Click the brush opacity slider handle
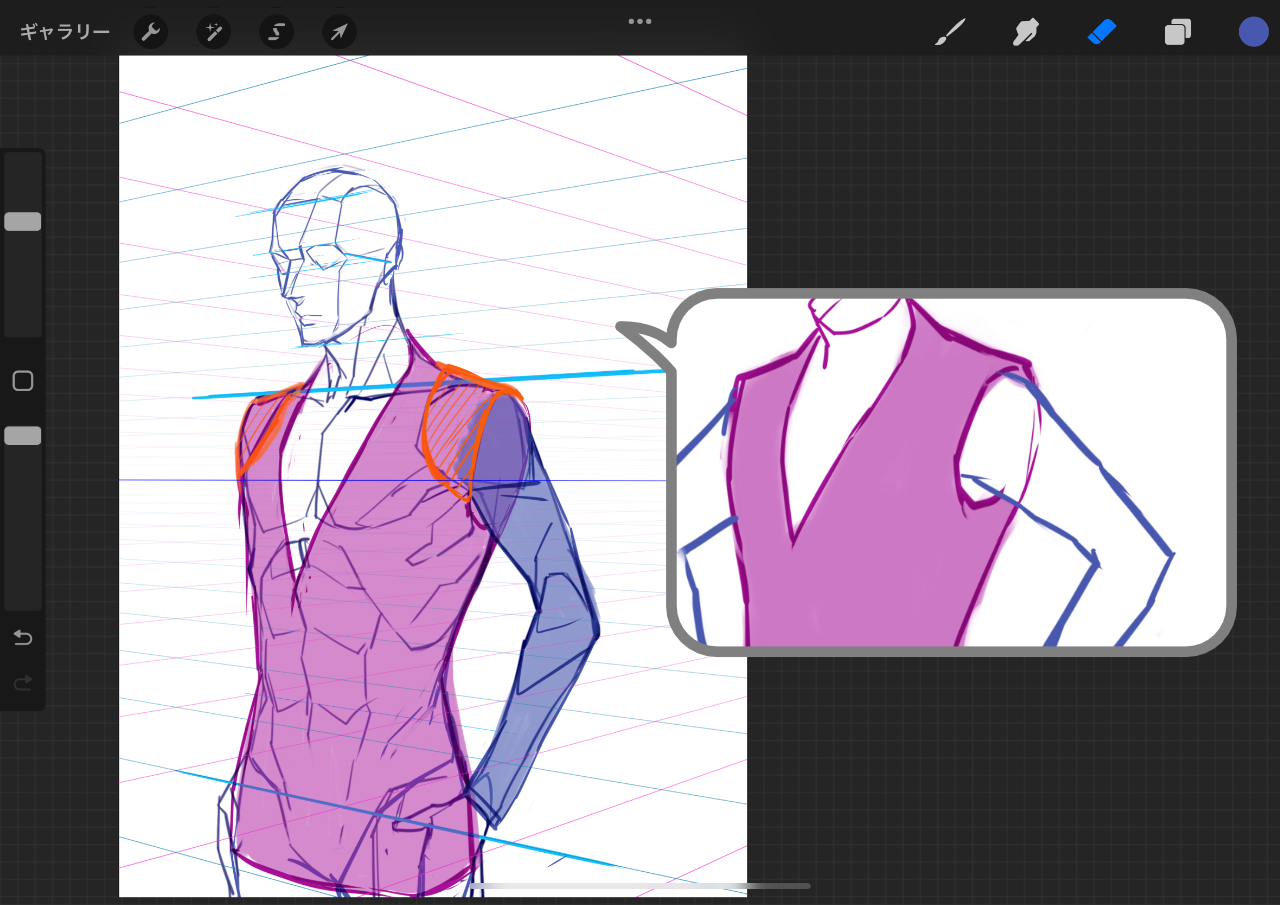The width and height of the screenshot is (1280, 905). pos(23,436)
